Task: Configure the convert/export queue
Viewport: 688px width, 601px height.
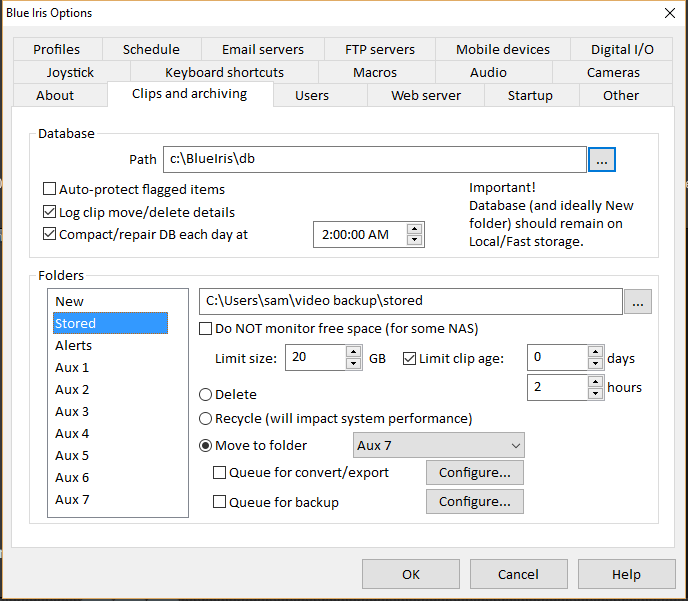Action: tap(475, 472)
